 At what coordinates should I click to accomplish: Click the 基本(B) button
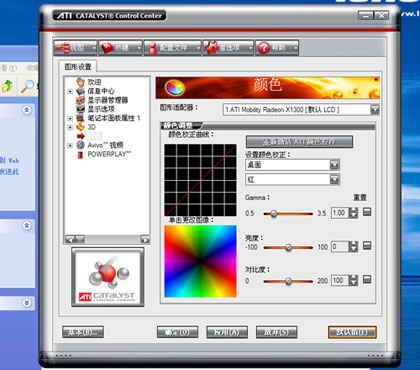[83, 332]
